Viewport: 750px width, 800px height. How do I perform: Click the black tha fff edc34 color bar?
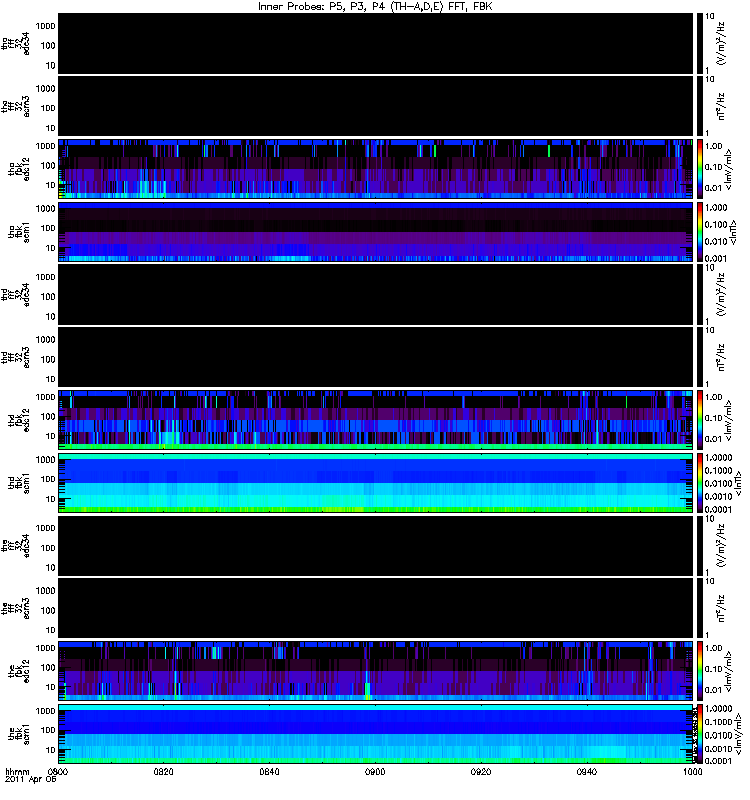[700, 43]
